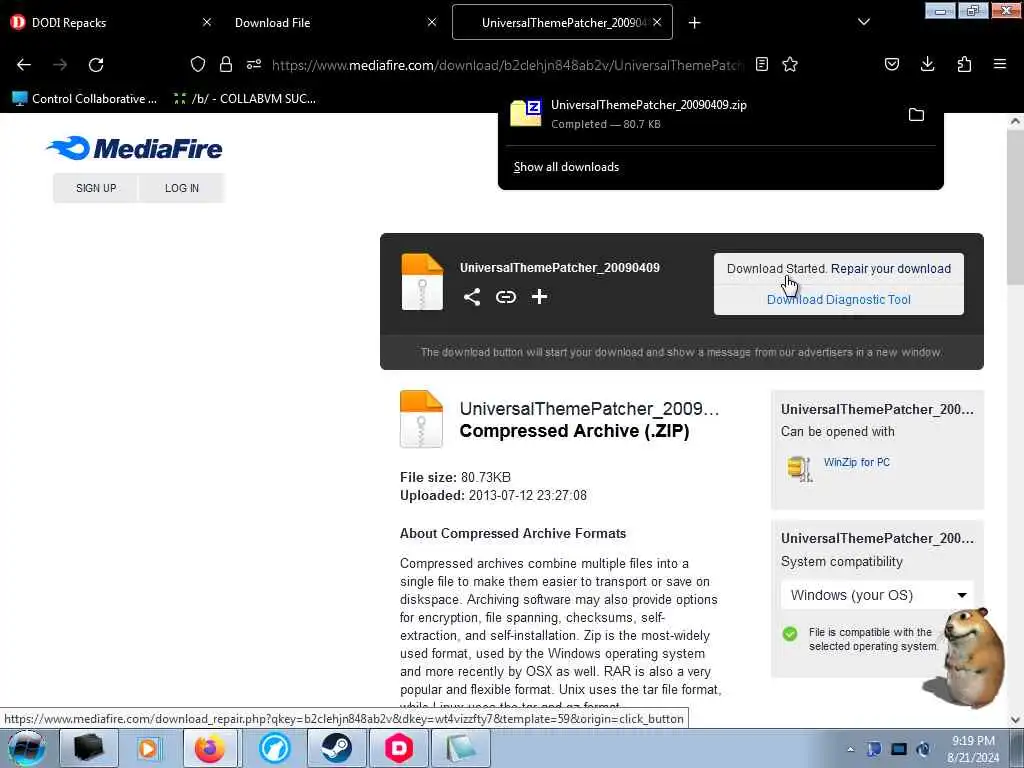Open the black folder taskbar icon

pyautogui.click(x=88, y=748)
